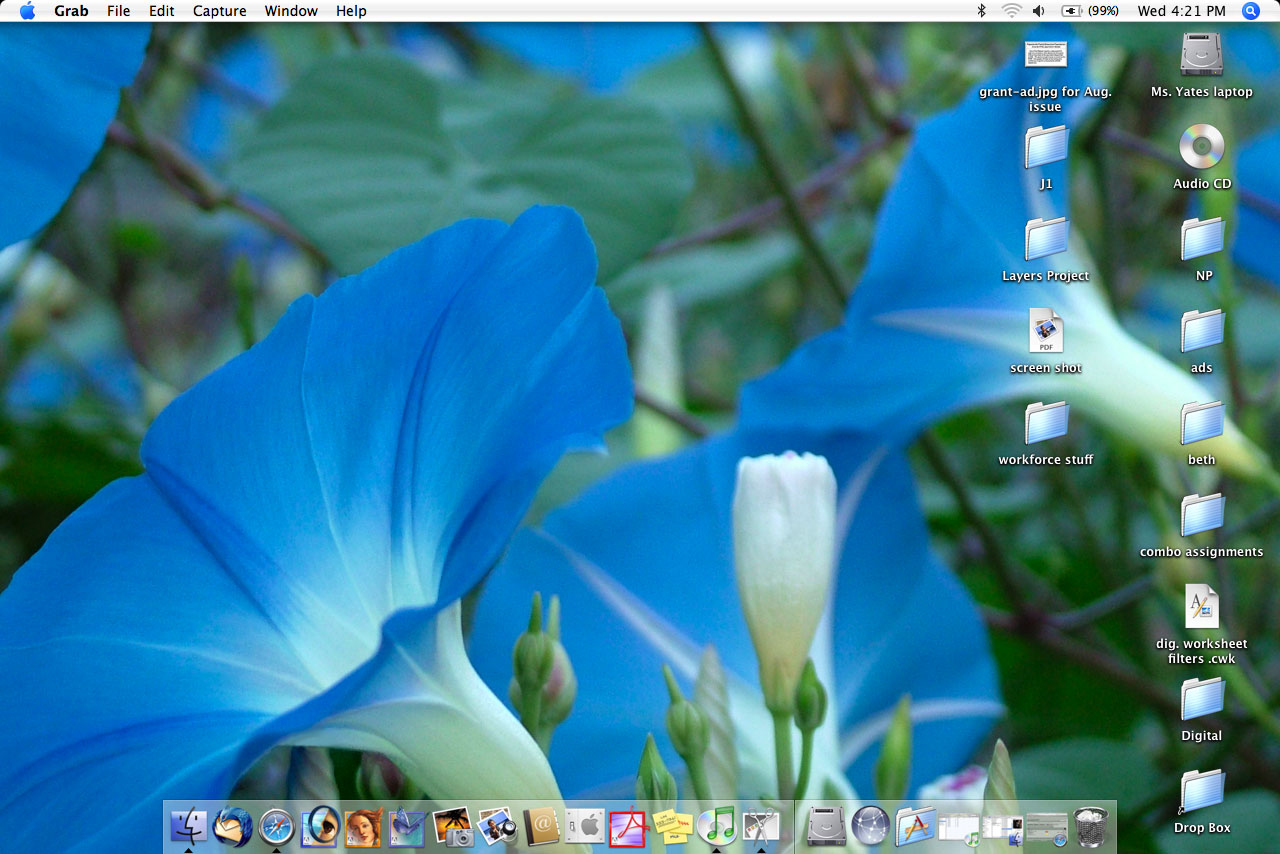Launch Adobe Photoshop eye icon in Dock

320,826
